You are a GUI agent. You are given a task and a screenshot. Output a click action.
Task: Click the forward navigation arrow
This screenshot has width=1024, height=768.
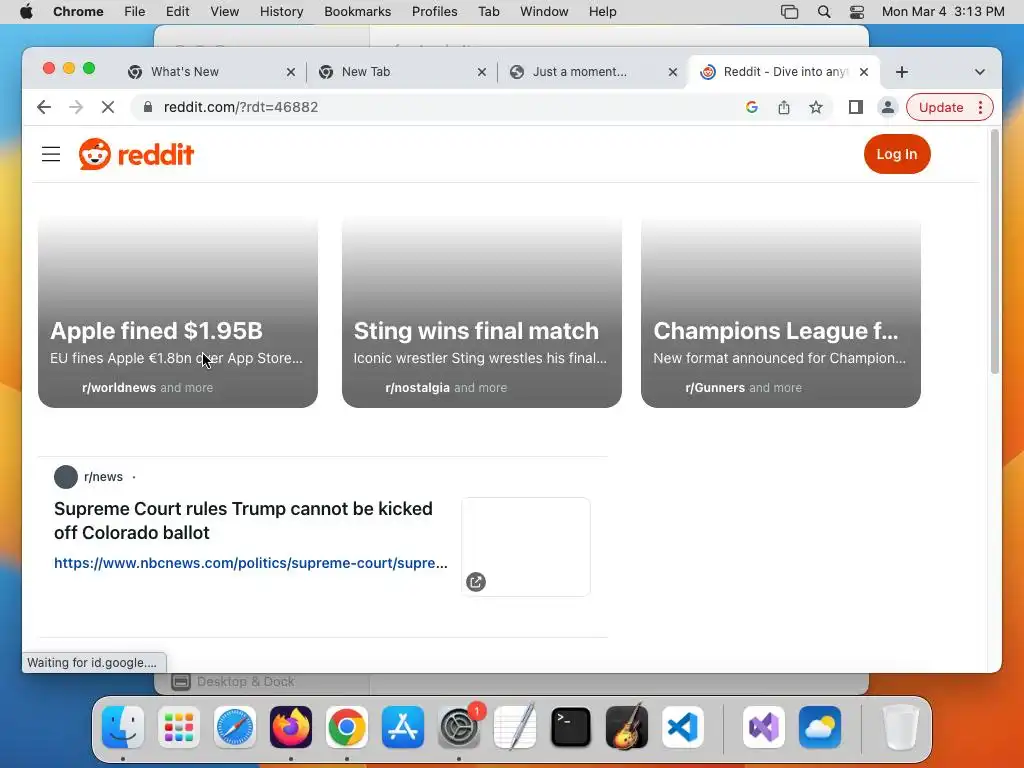pos(76,107)
